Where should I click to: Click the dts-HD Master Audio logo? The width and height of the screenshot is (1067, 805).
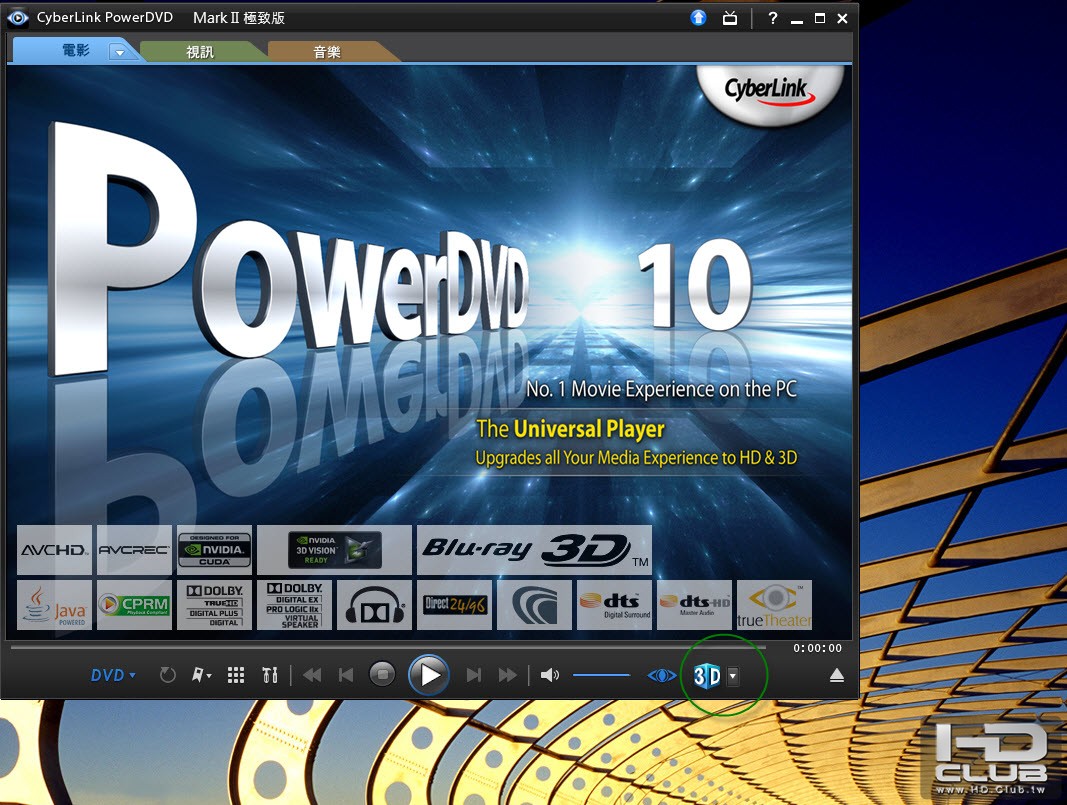(694, 604)
